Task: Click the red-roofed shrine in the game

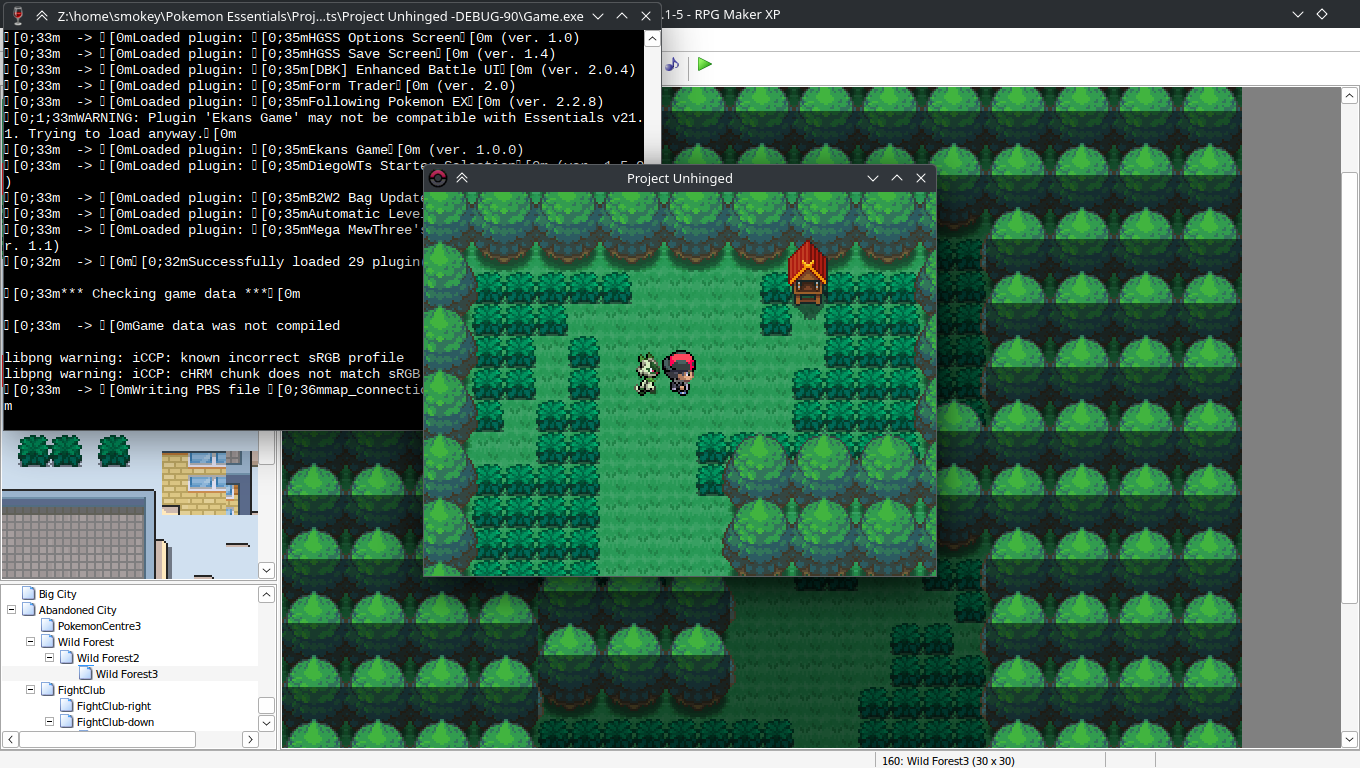Action: [808, 272]
